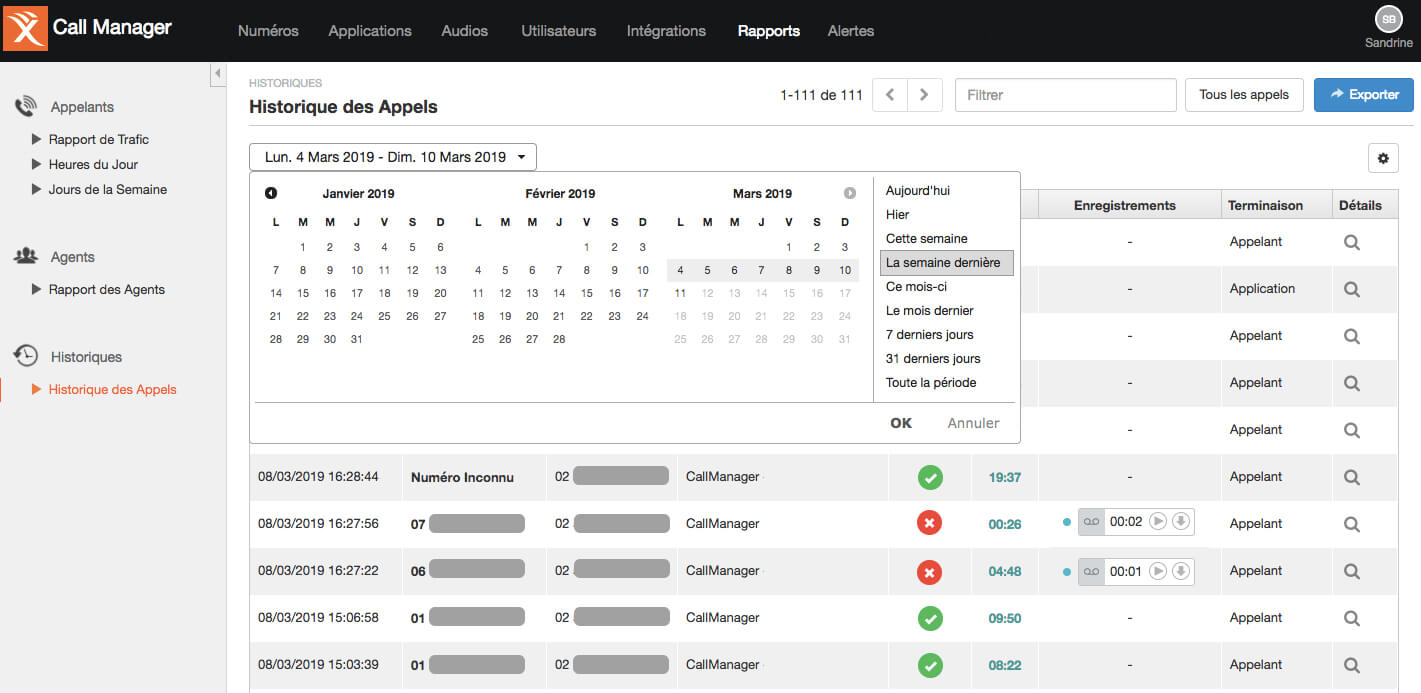
Task: View details of 15:06:58 call
Action: [x=1352, y=618]
